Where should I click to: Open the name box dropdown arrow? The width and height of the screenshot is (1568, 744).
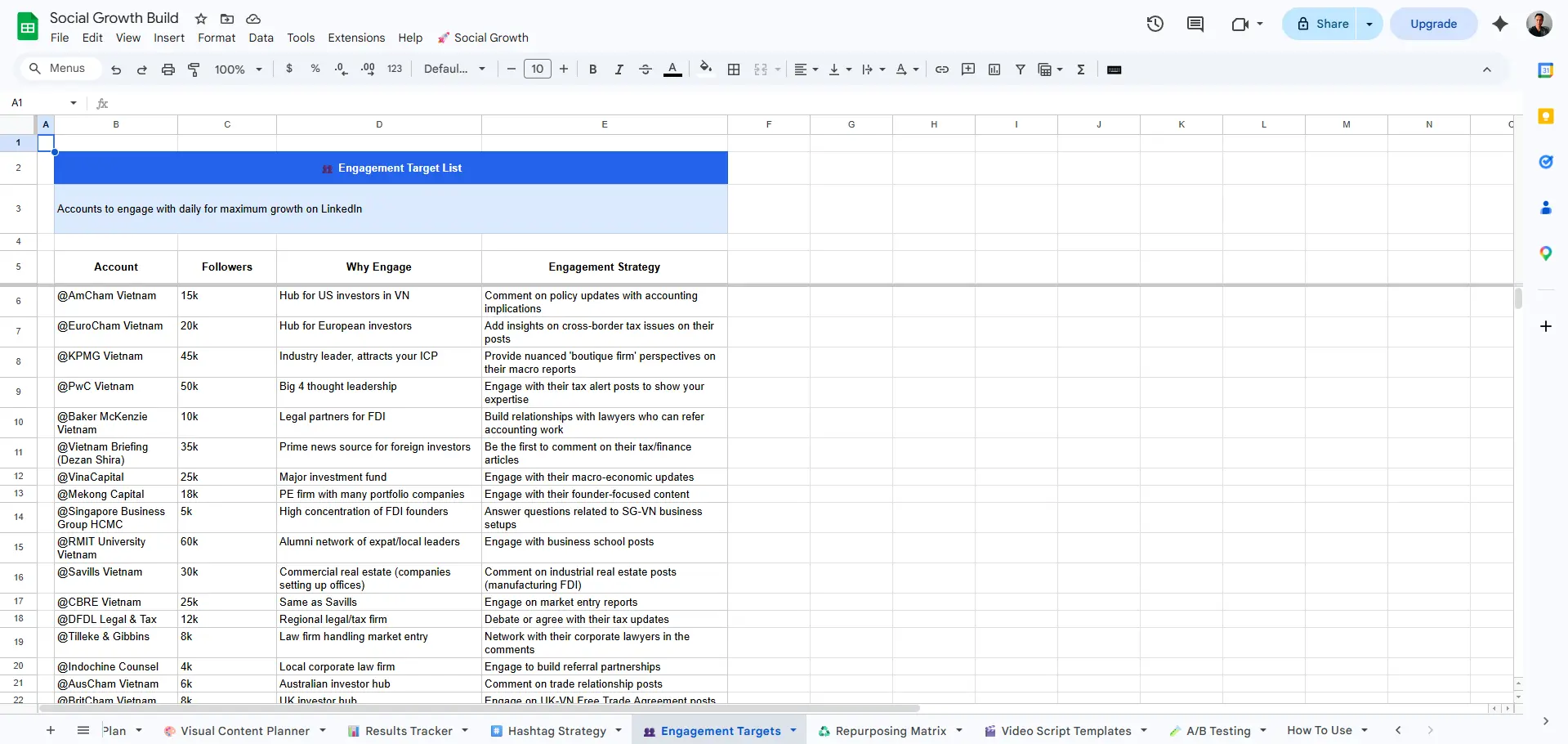[x=74, y=103]
